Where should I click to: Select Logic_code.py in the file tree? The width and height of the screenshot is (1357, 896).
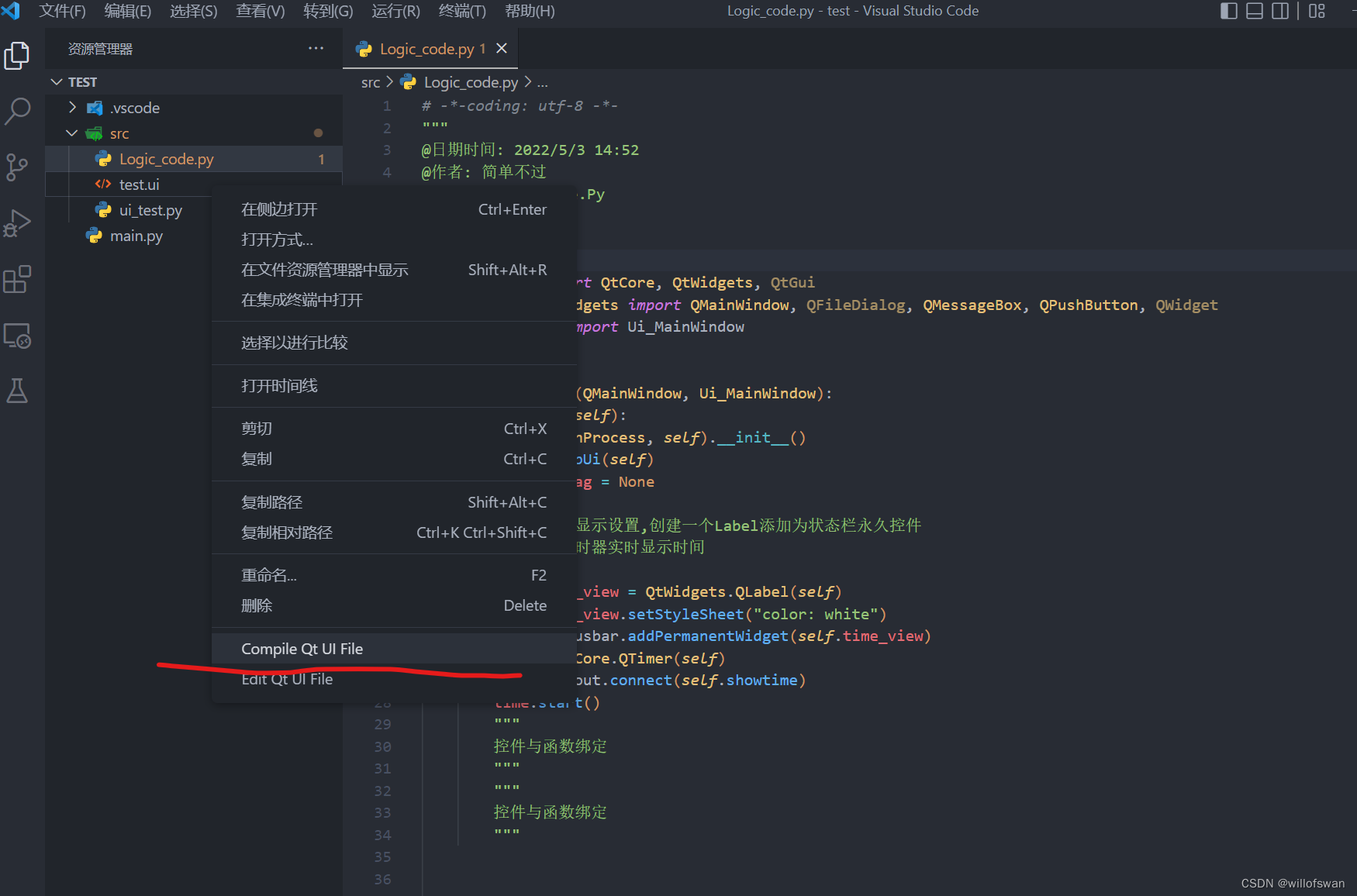[194, 159]
